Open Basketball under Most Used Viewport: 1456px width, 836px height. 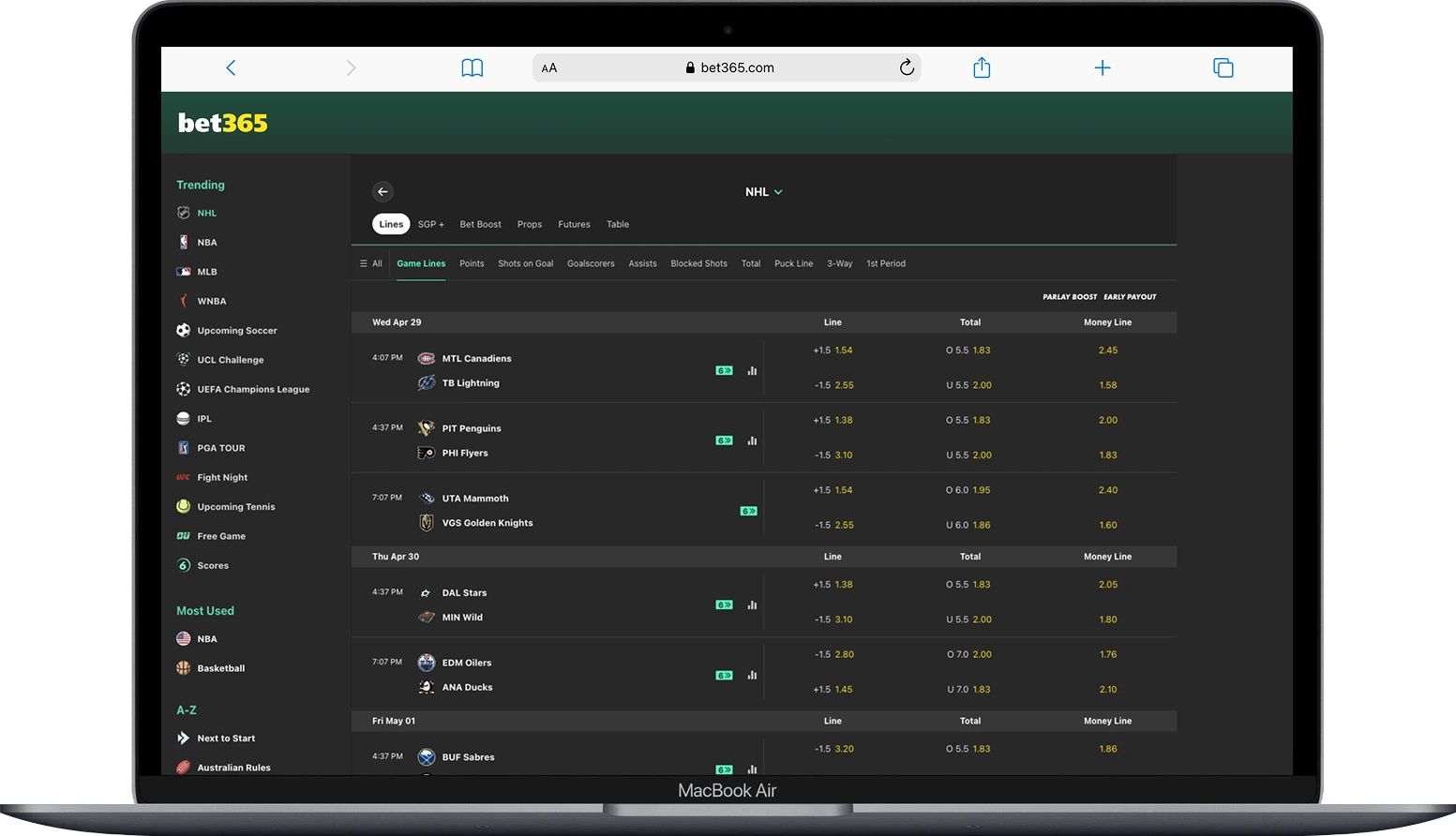(221, 668)
